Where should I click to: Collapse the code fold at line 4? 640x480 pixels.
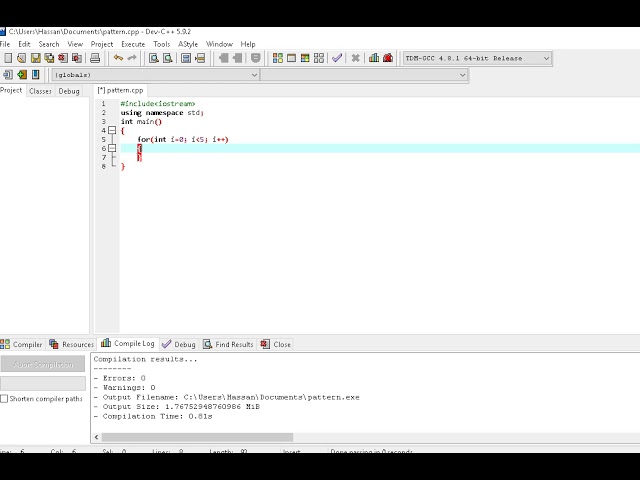pos(112,131)
